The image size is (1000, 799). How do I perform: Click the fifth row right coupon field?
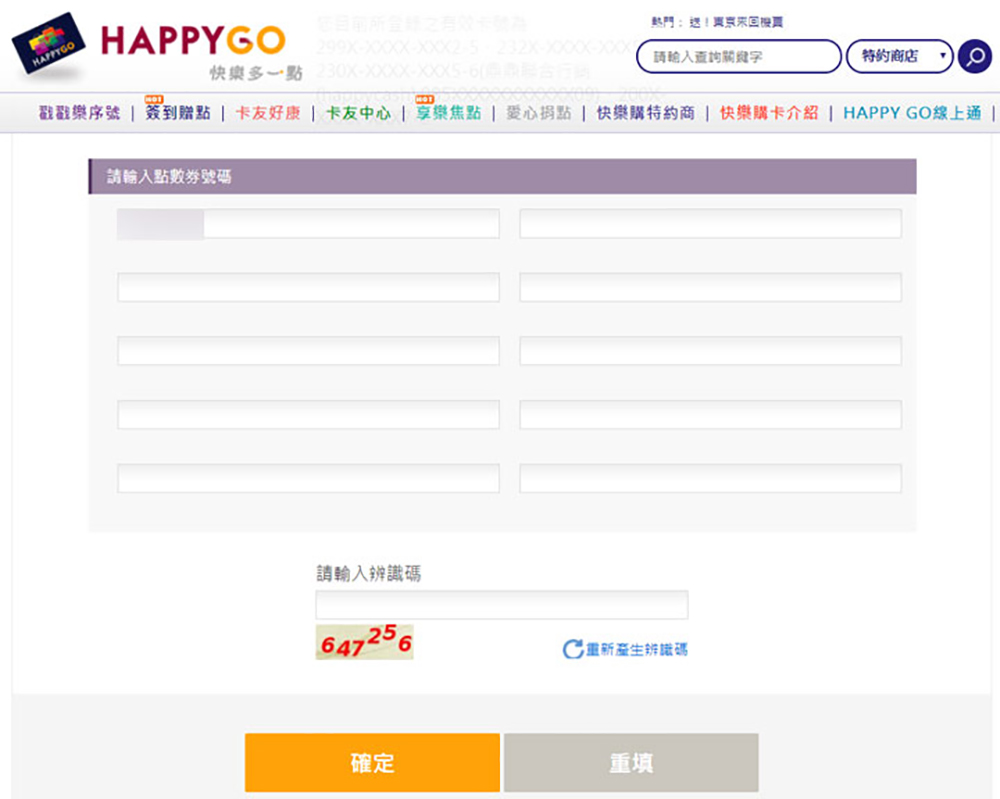tap(710, 479)
